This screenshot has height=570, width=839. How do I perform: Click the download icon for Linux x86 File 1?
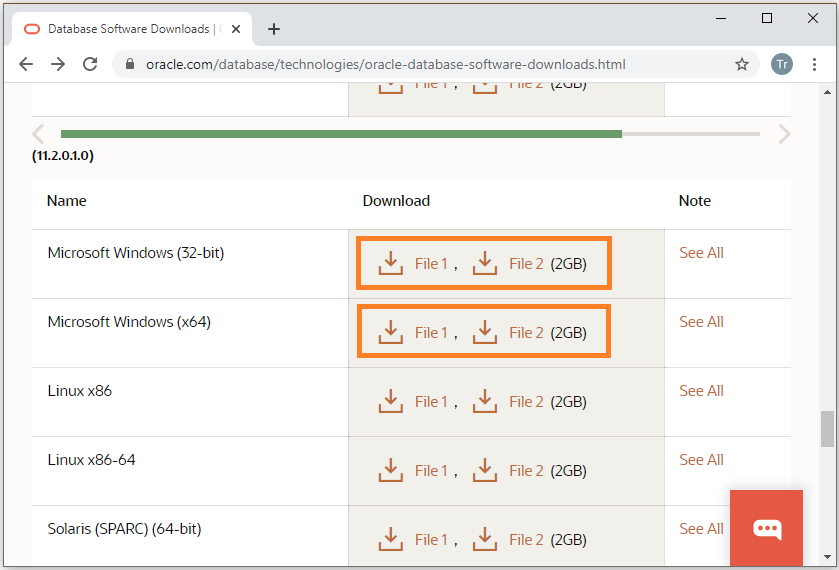point(391,401)
